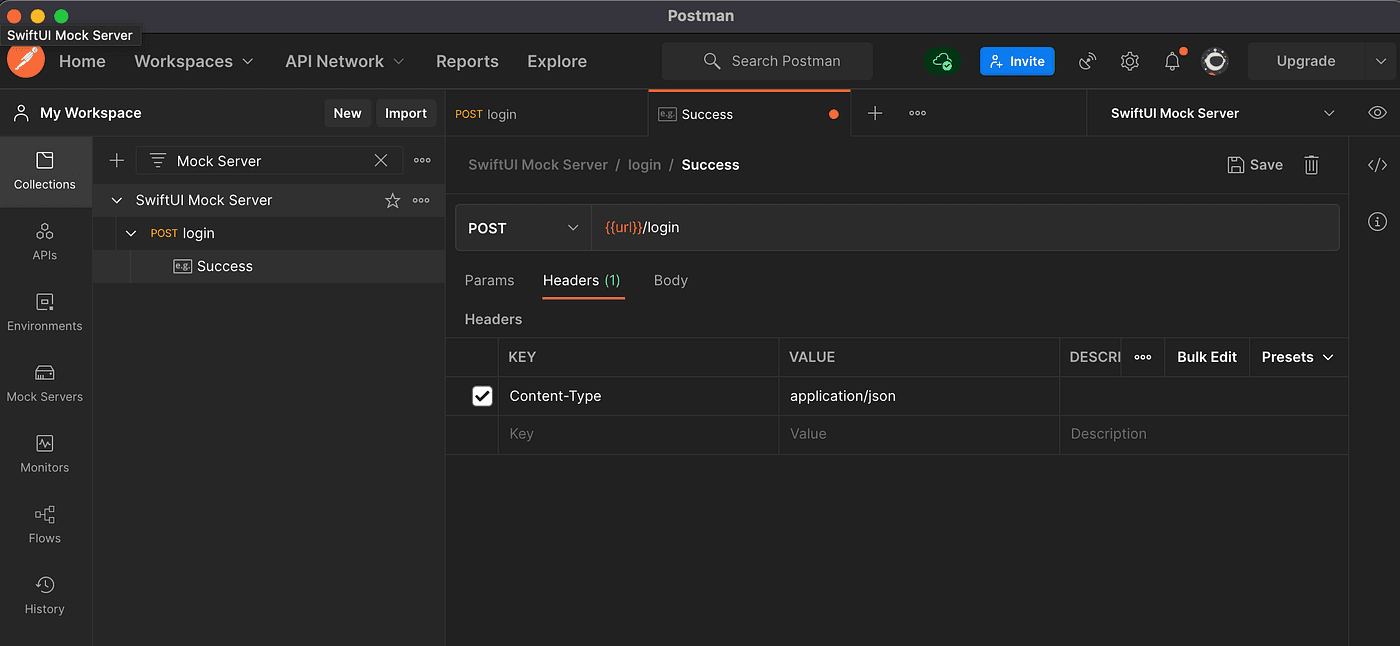Click the request URL field
Screen dimensions: 1400x646
tap(965, 228)
